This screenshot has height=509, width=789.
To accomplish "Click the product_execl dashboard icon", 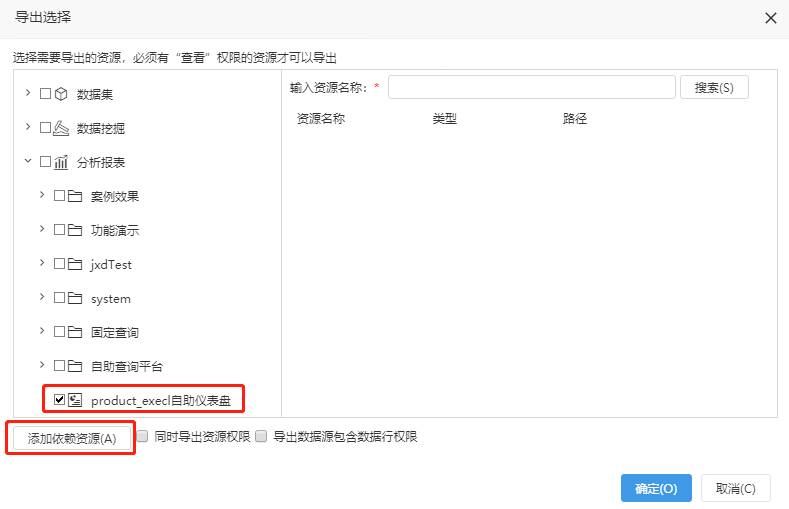I will (x=75, y=400).
